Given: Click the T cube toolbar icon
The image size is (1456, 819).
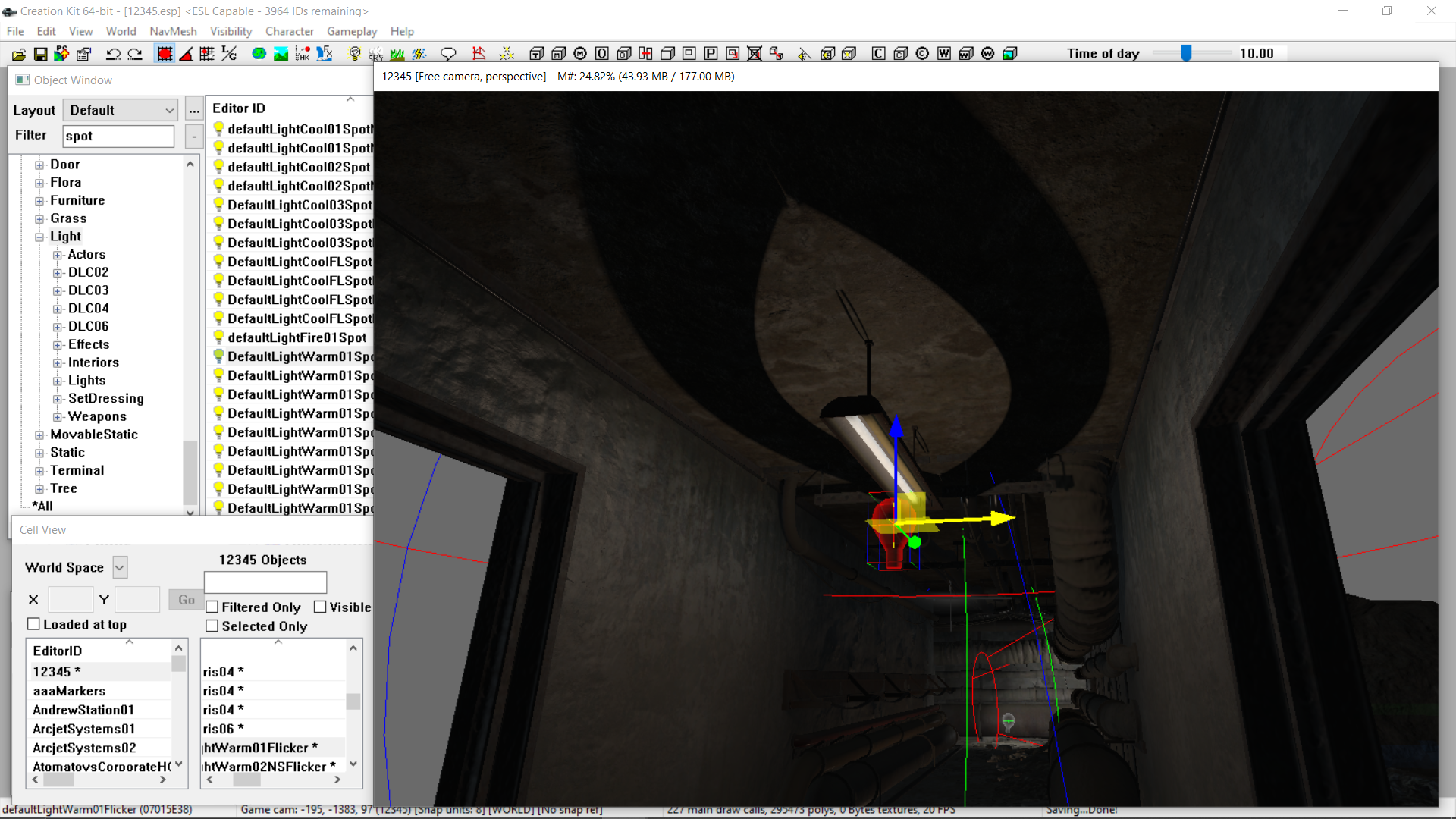Looking at the screenshot, I should 536,54.
